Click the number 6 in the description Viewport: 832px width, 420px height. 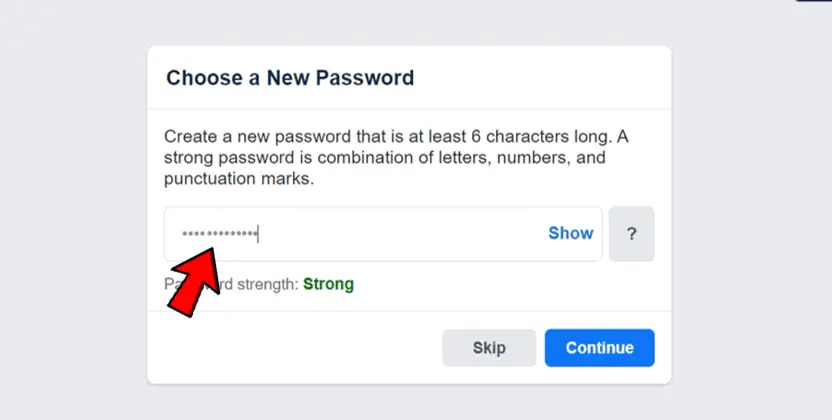[476, 137]
